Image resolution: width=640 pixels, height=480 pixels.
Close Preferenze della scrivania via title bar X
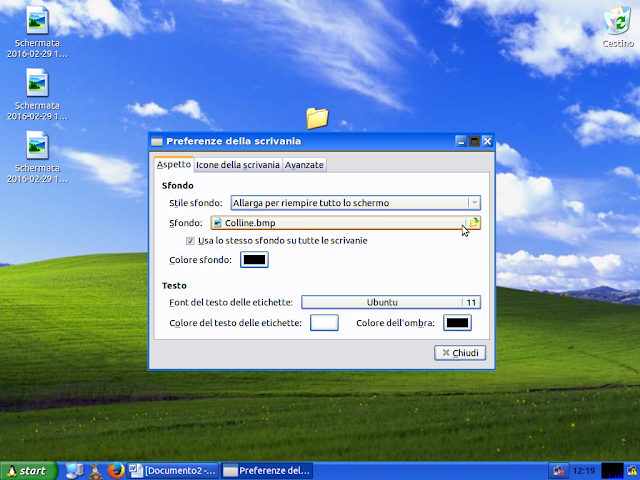tap(487, 142)
